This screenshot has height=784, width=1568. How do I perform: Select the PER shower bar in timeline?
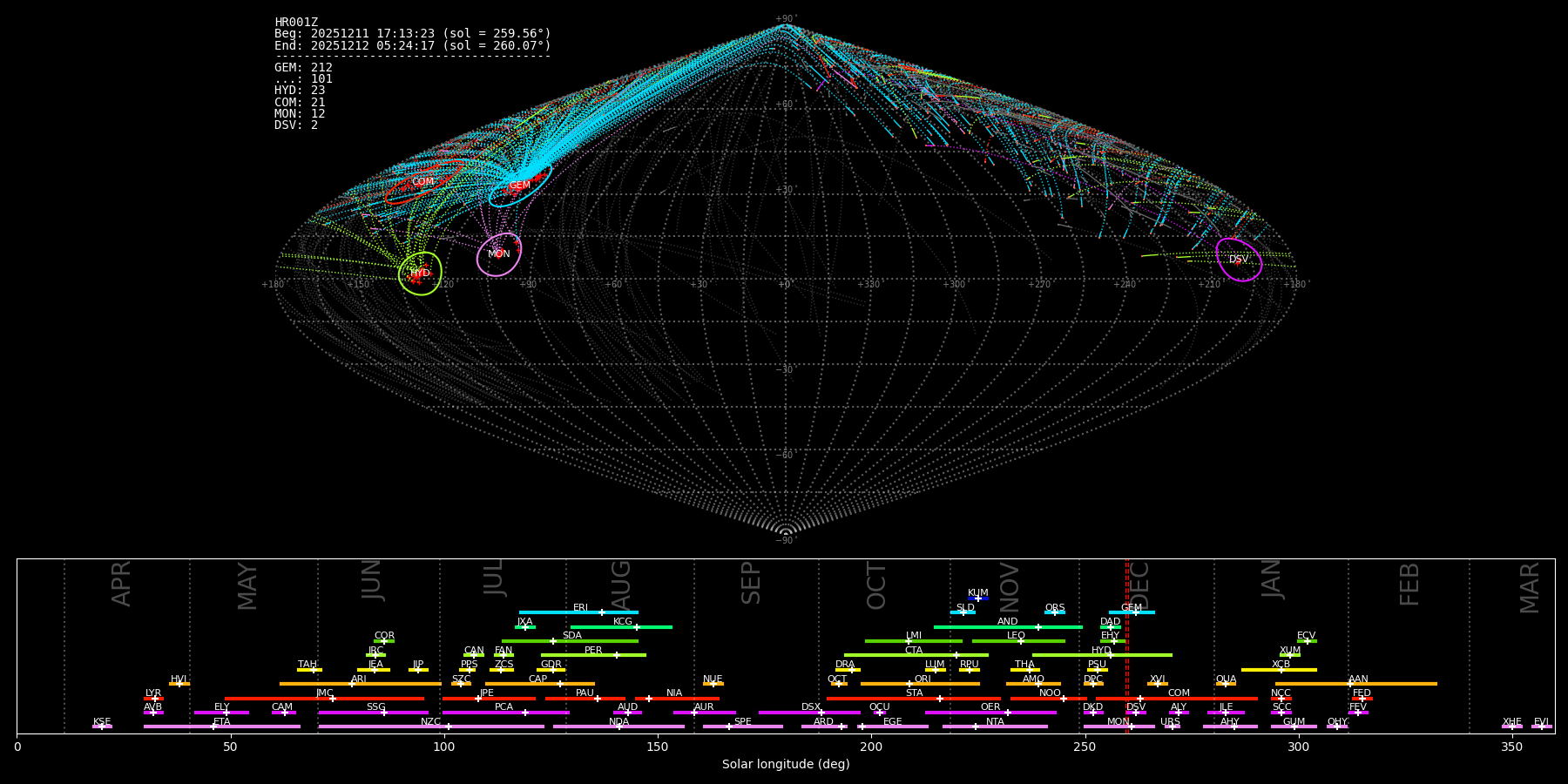tap(593, 655)
